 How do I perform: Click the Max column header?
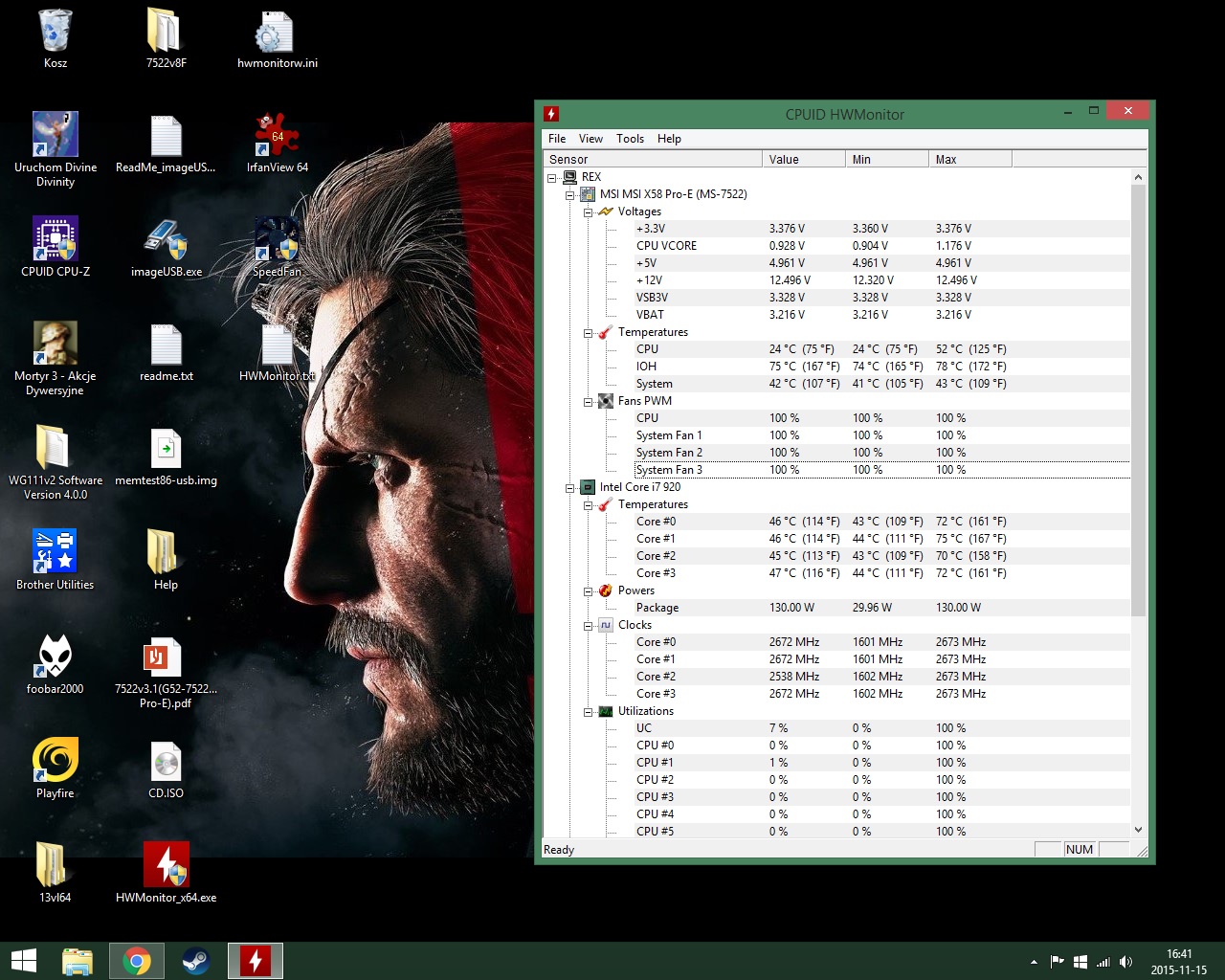(x=970, y=160)
